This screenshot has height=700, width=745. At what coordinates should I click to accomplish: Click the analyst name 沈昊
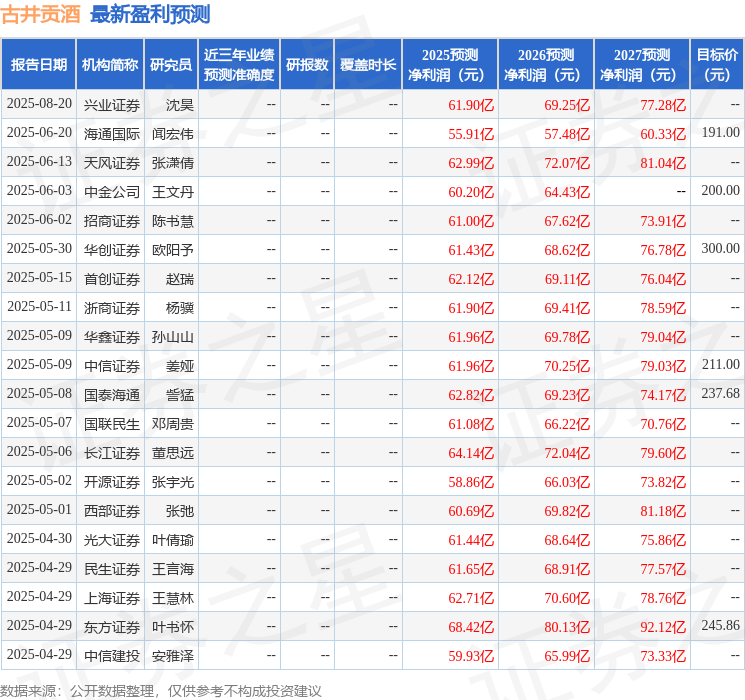click(180, 105)
